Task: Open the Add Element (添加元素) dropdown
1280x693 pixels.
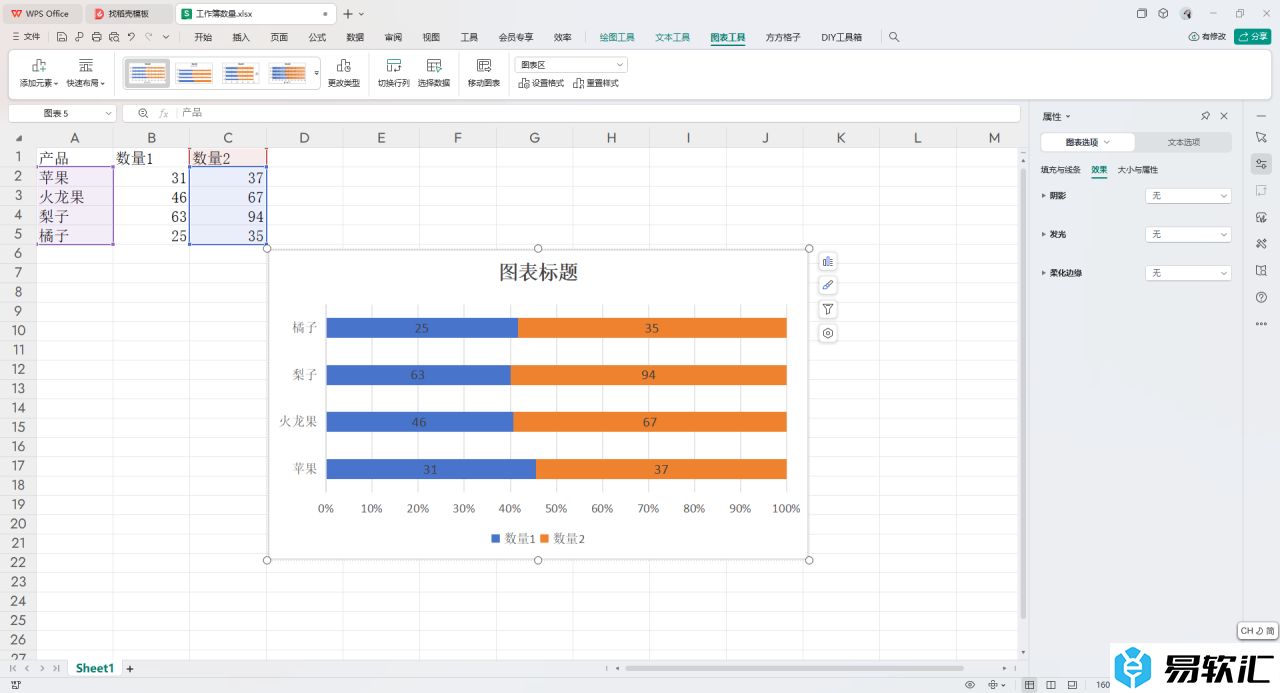Action: coord(39,72)
